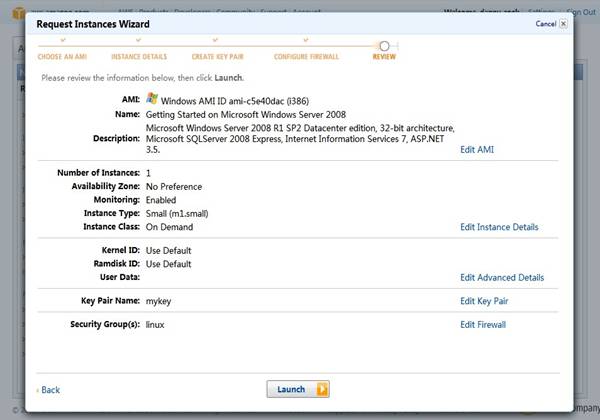Close the wizard with the X icon
The image size is (600, 420).
coord(565,23)
